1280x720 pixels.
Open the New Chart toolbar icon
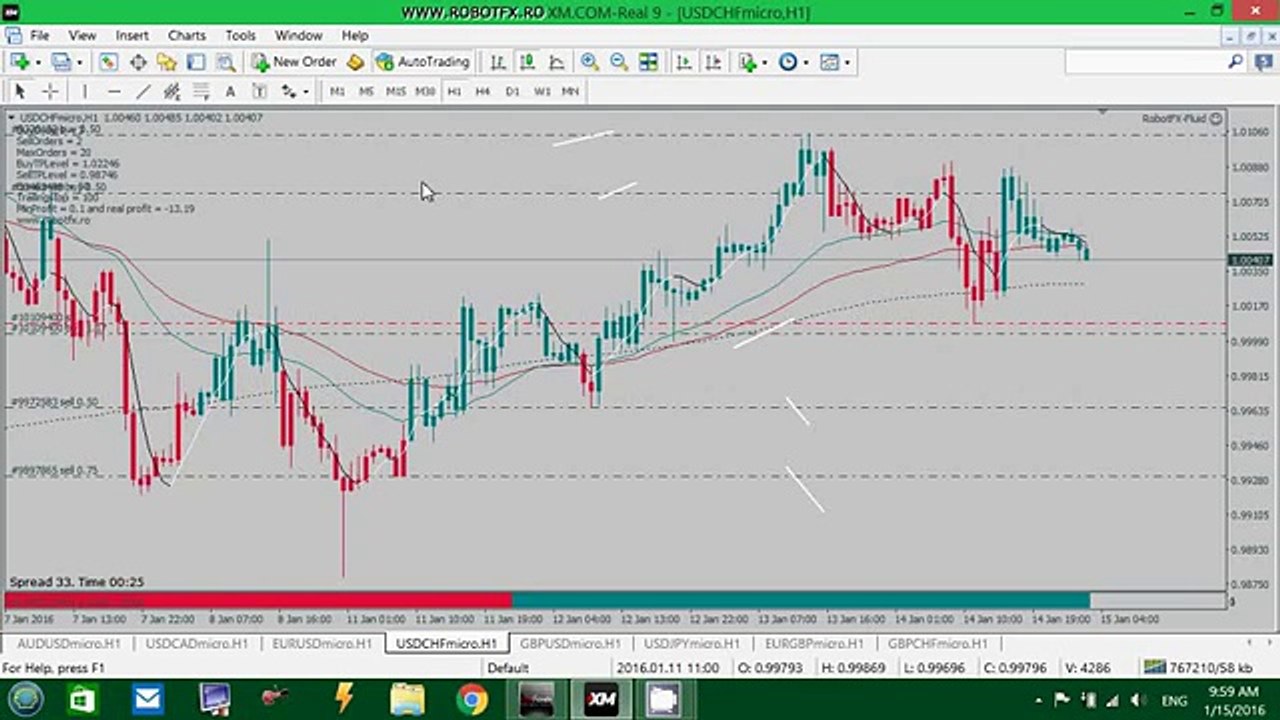pos(20,62)
